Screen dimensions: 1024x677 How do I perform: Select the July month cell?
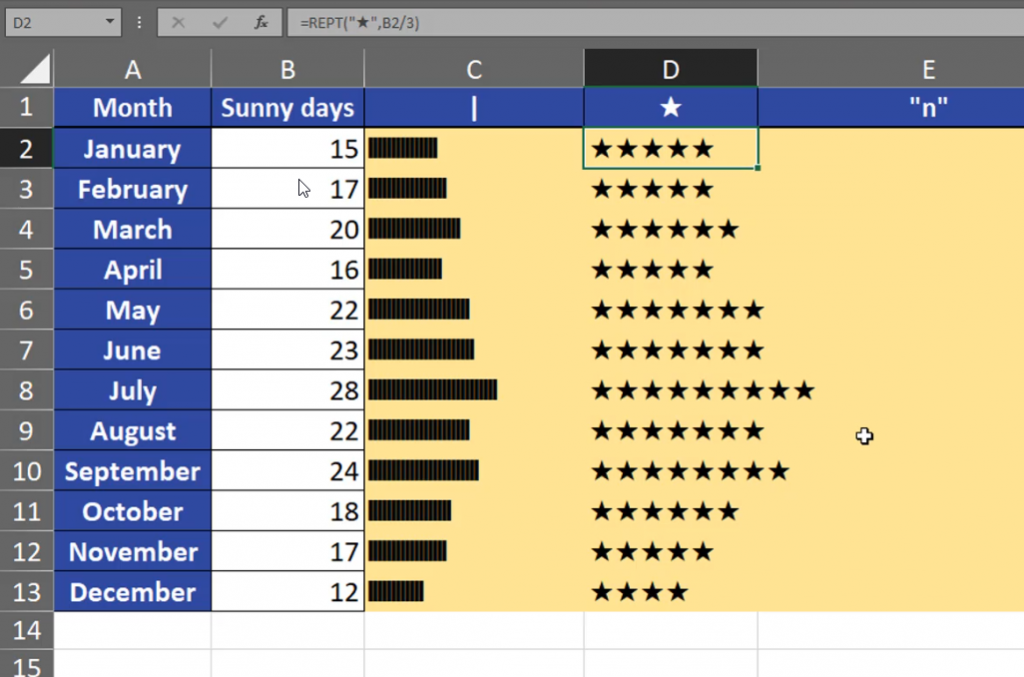coord(132,391)
